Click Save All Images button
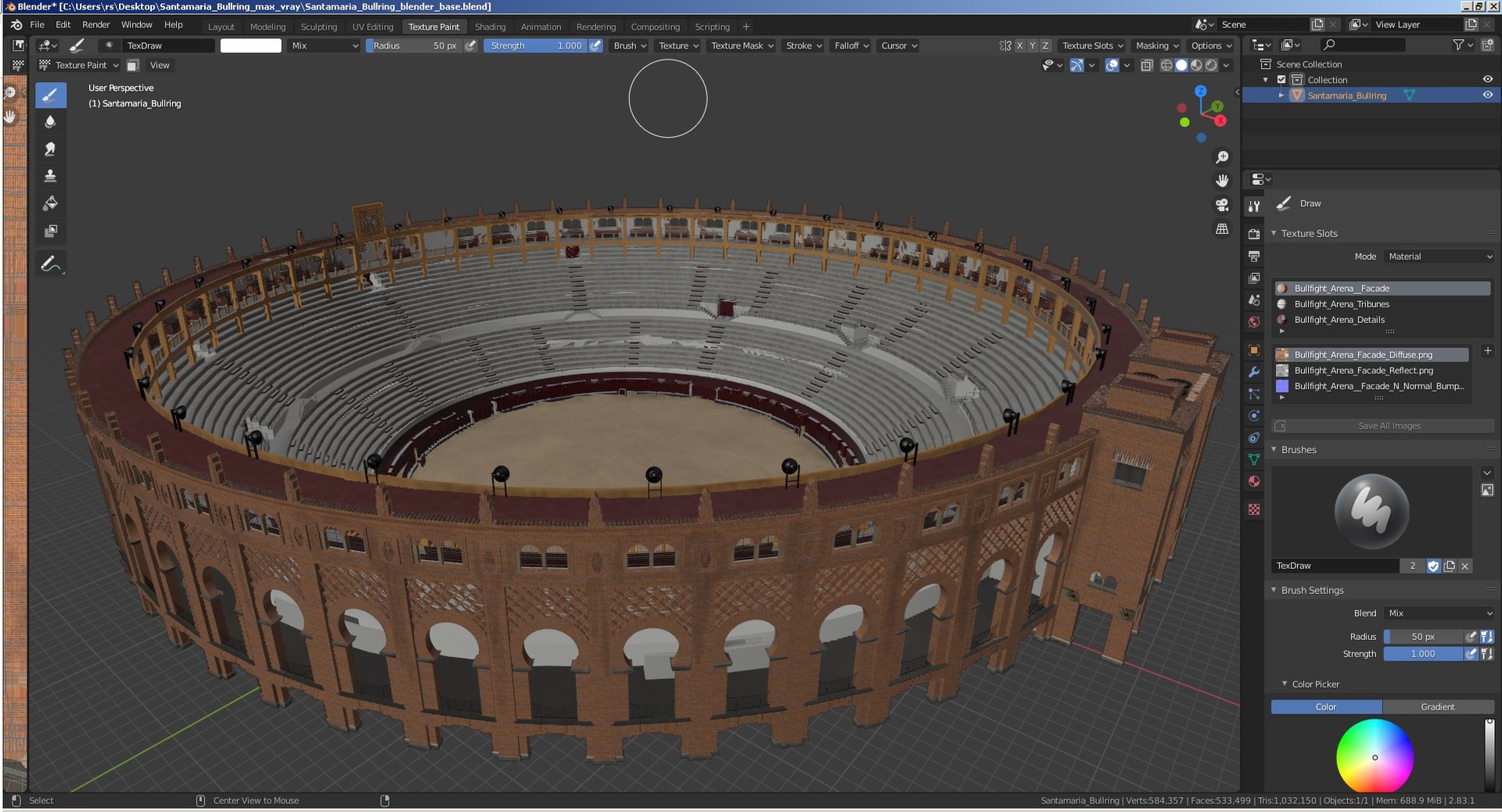 pos(1383,426)
